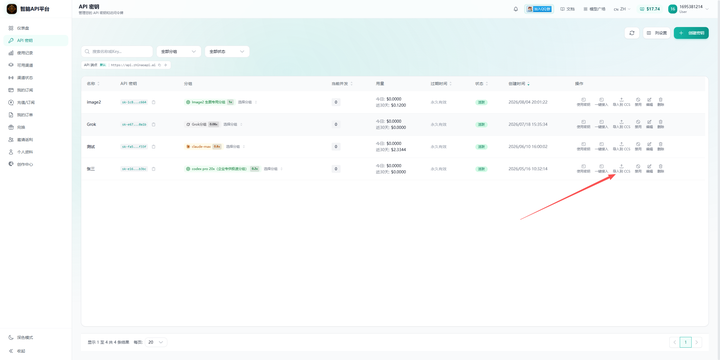This screenshot has height=360, width=720.
Task: Sort by the 创建时间 column header
Action: pyautogui.click(x=519, y=84)
